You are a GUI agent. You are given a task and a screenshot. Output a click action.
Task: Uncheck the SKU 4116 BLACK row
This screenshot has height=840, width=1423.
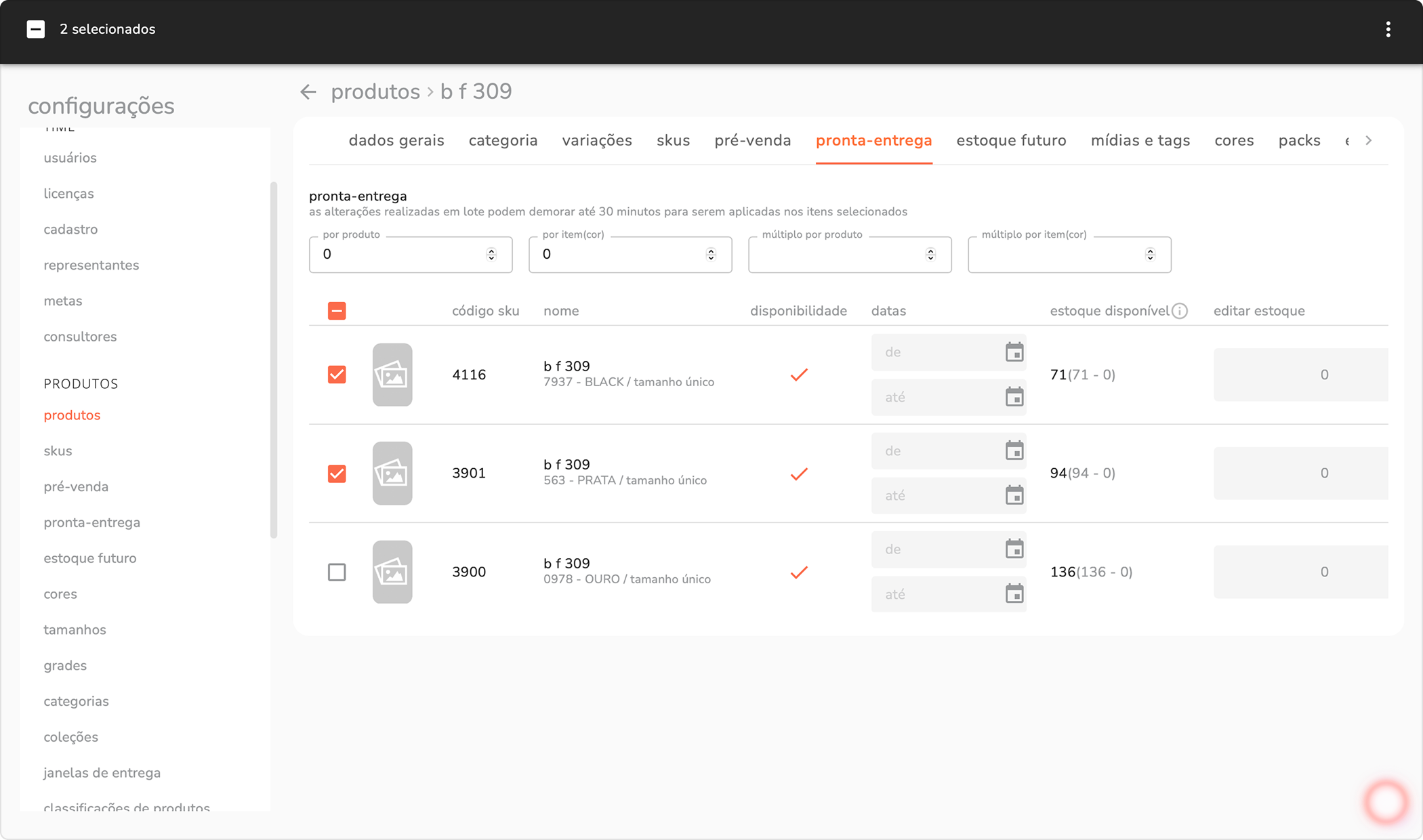coord(337,375)
